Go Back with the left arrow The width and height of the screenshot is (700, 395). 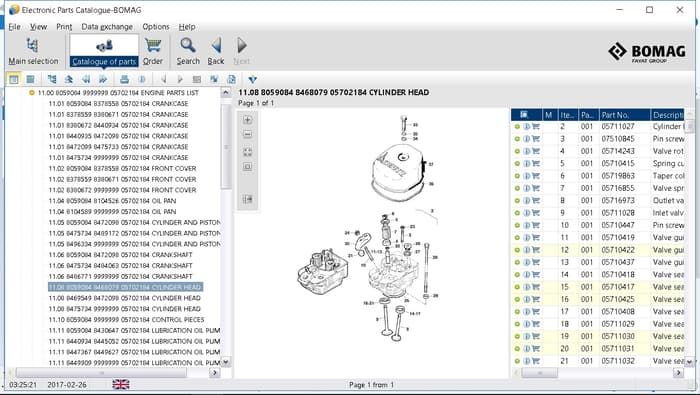click(216, 52)
